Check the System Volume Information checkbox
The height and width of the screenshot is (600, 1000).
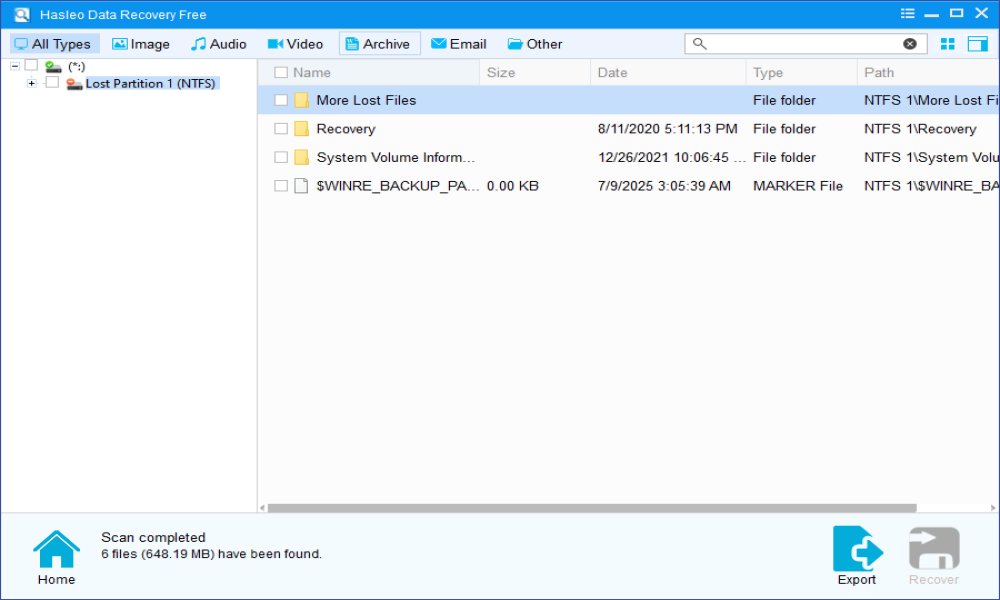(x=281, y=157)
